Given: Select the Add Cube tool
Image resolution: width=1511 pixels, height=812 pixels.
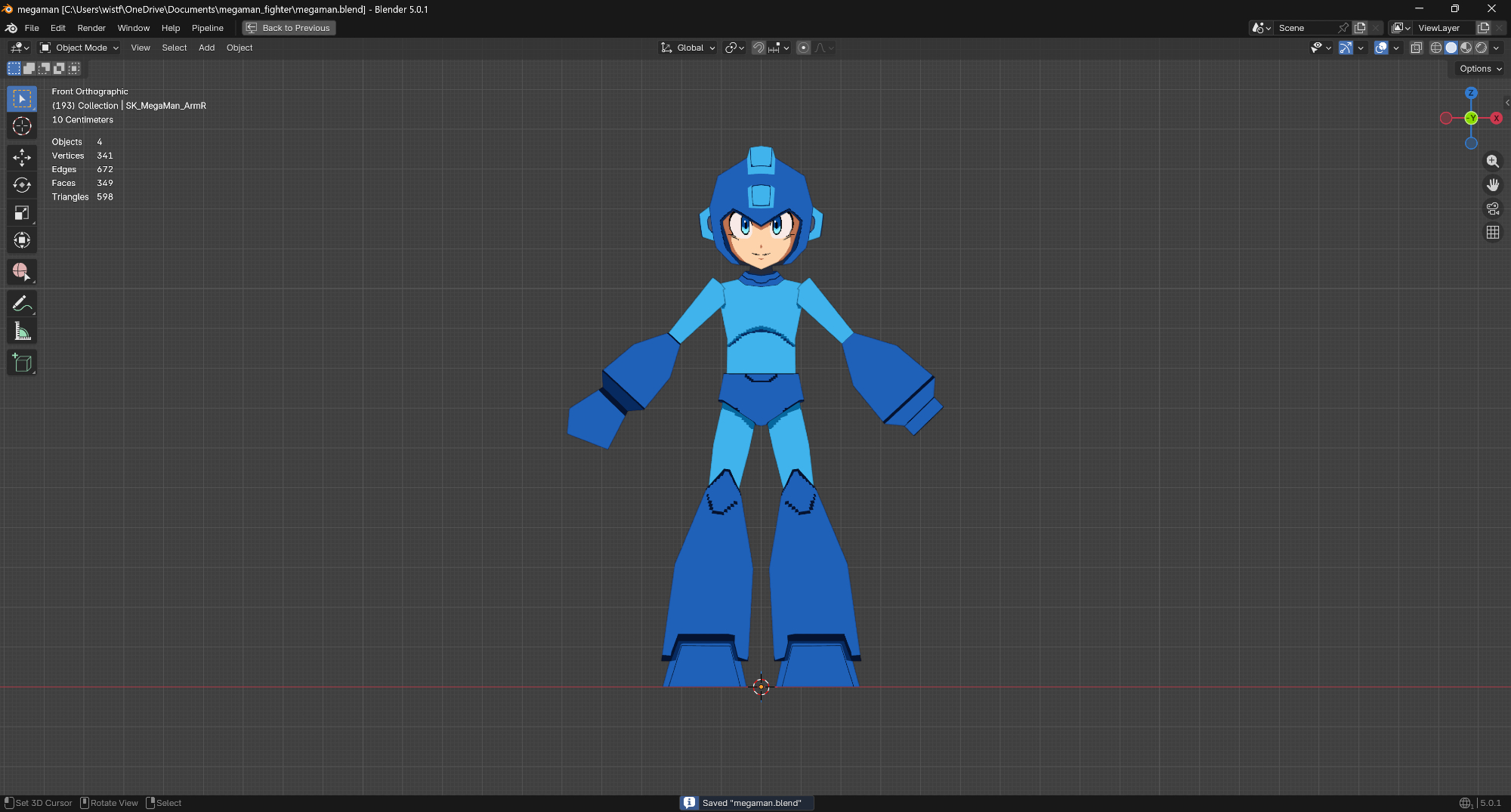Looking at the screenshot, I should pyautogui.click(x=22, y=363).
